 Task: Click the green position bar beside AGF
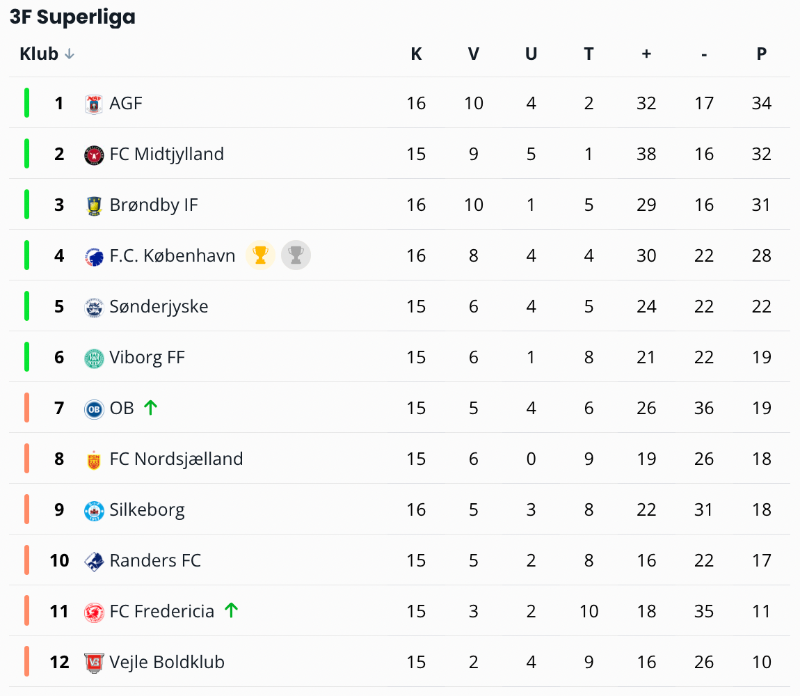(27, 103)
